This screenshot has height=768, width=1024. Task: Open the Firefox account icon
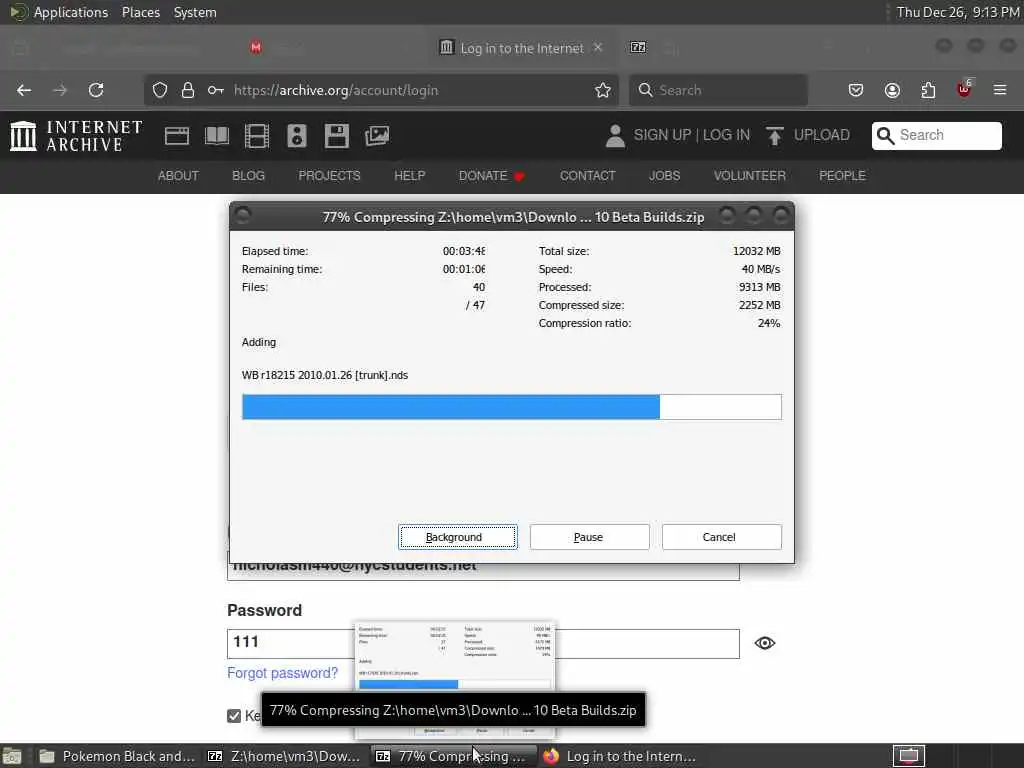892,90
